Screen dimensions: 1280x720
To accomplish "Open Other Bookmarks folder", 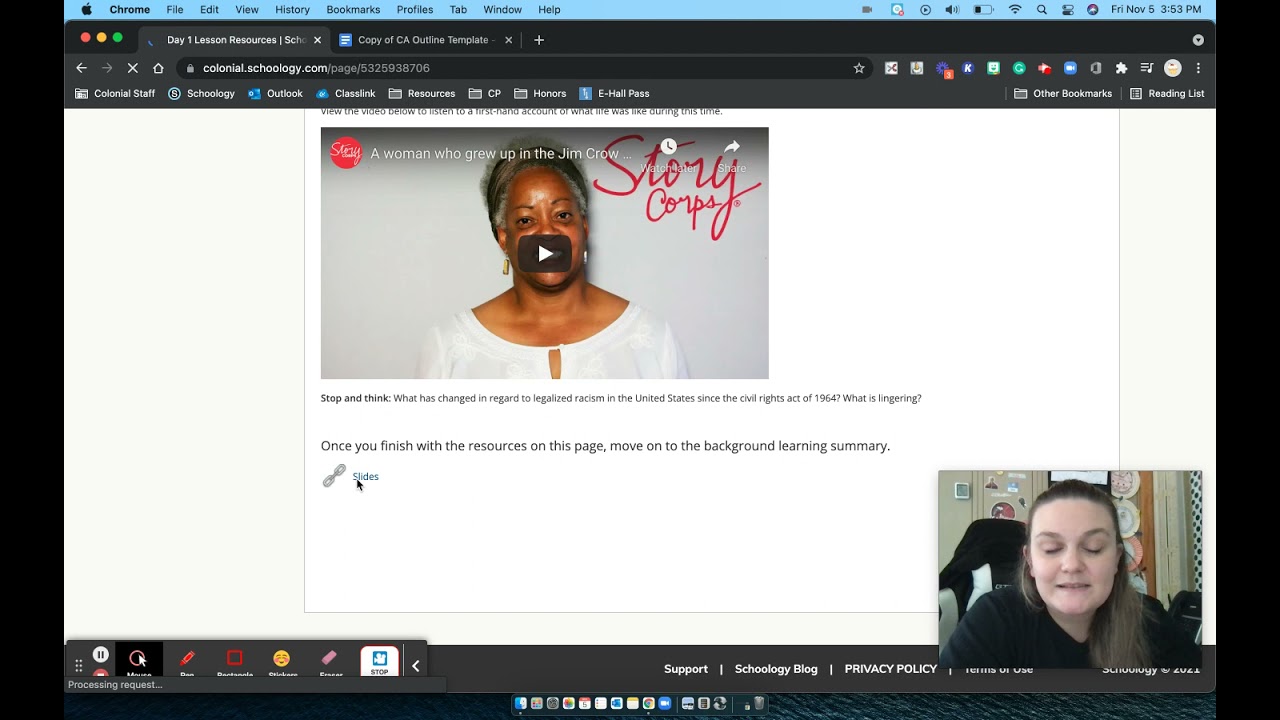I will [x=1063, y=93].
